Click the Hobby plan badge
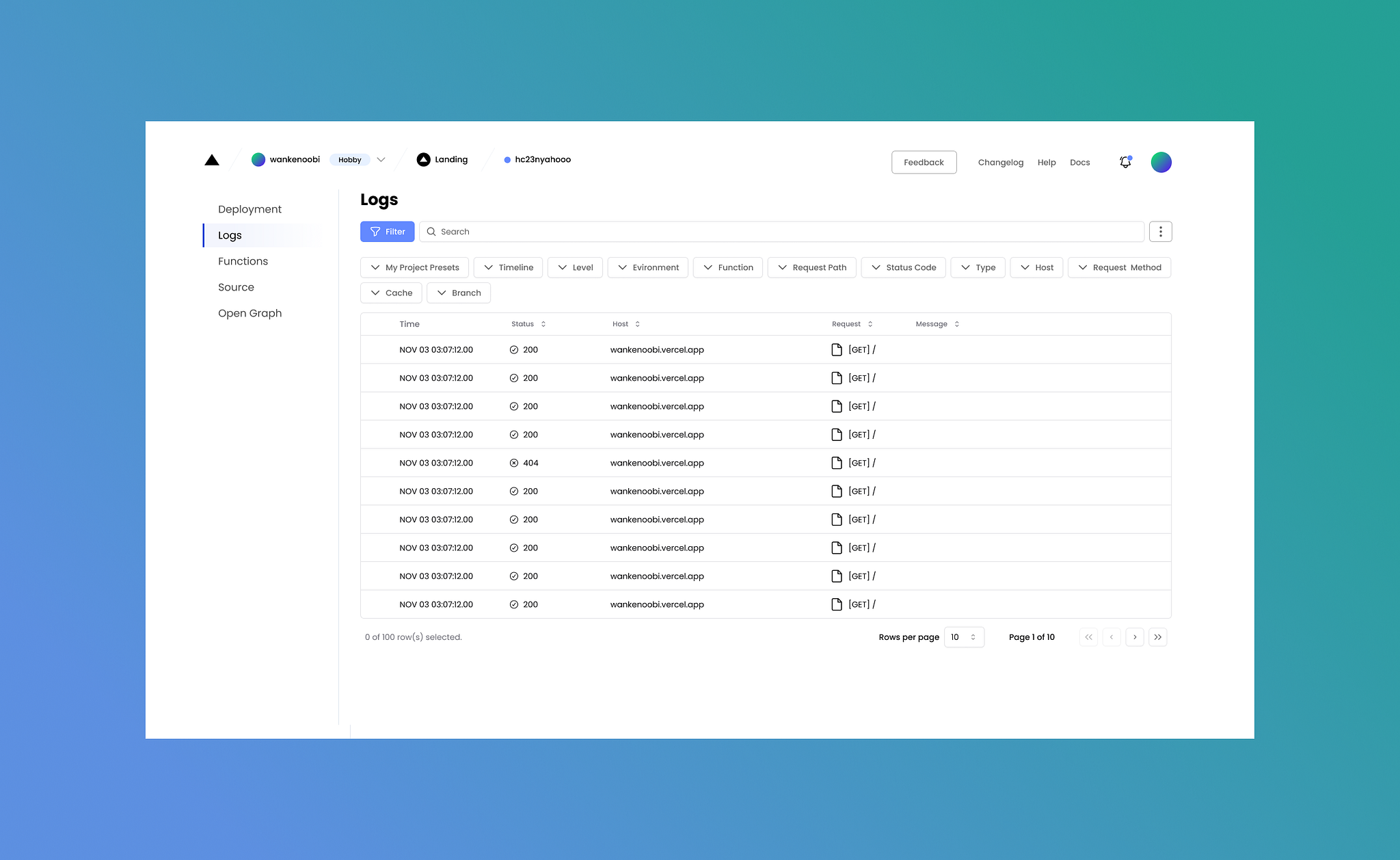The image size is (1400, 860). (x=350, y=160)
